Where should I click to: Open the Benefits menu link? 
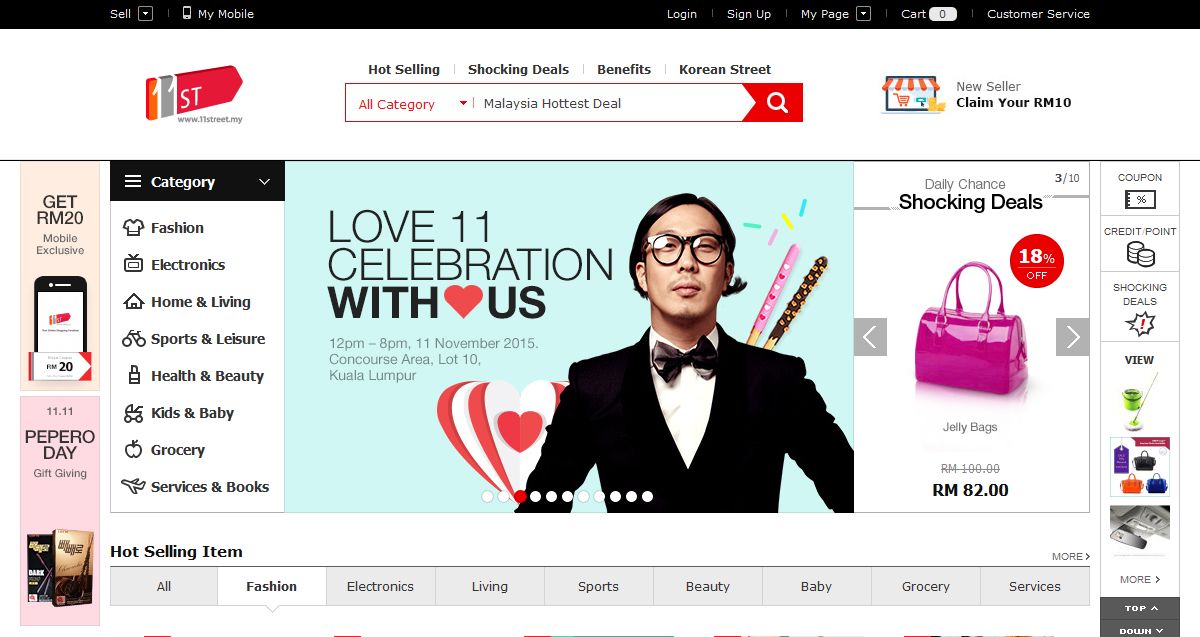(x=624, y=69)
